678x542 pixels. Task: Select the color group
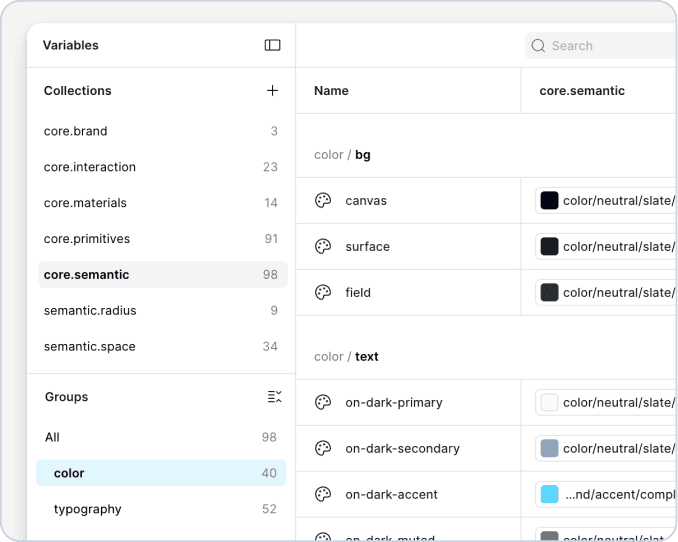(x=161, y=473)
